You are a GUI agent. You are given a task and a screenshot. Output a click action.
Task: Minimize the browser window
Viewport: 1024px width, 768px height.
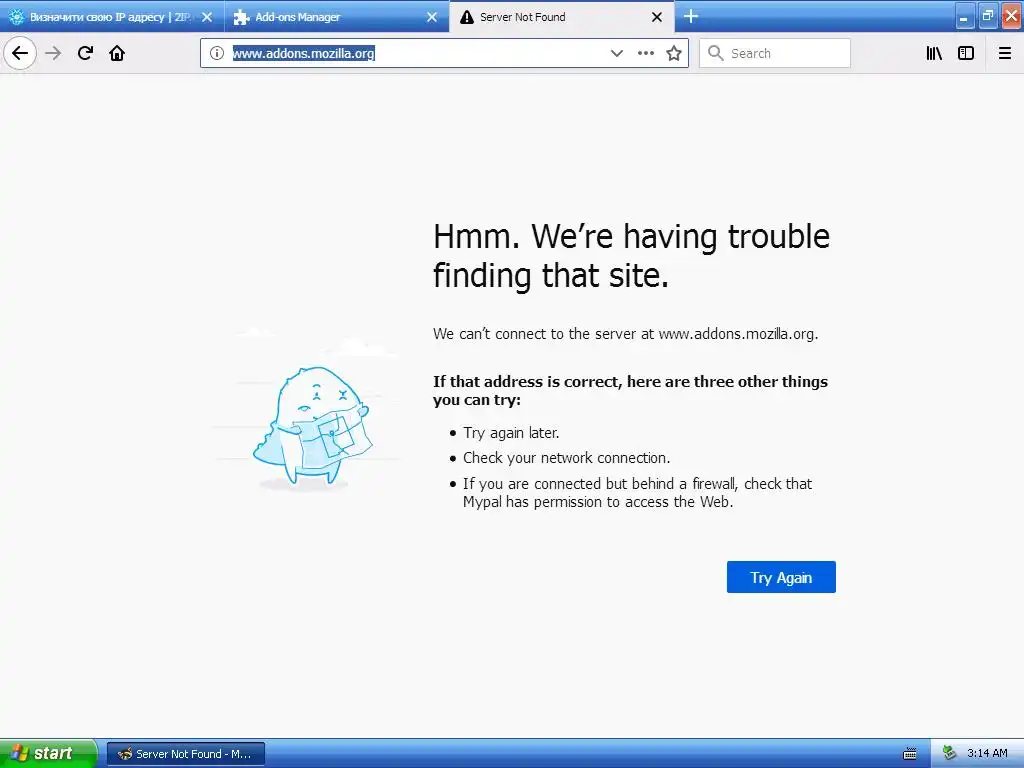click(965, 17)
